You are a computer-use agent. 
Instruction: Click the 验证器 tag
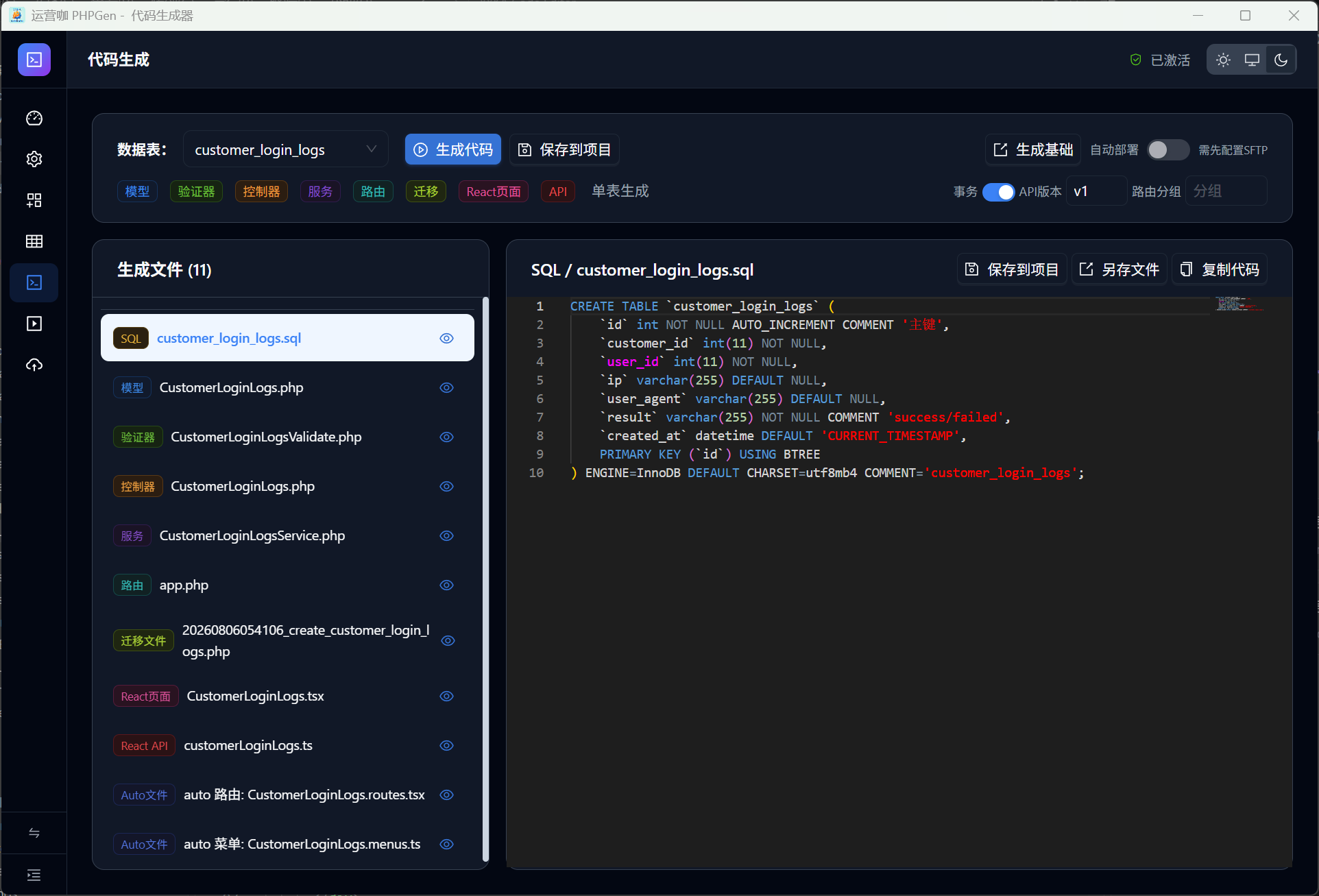(197, 192)
